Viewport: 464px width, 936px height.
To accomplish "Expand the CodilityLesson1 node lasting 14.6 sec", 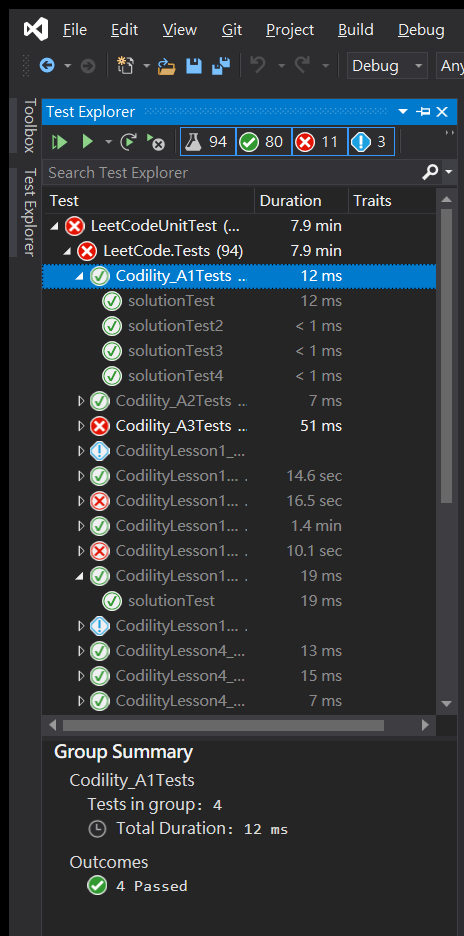I will [x=81, y=476].
